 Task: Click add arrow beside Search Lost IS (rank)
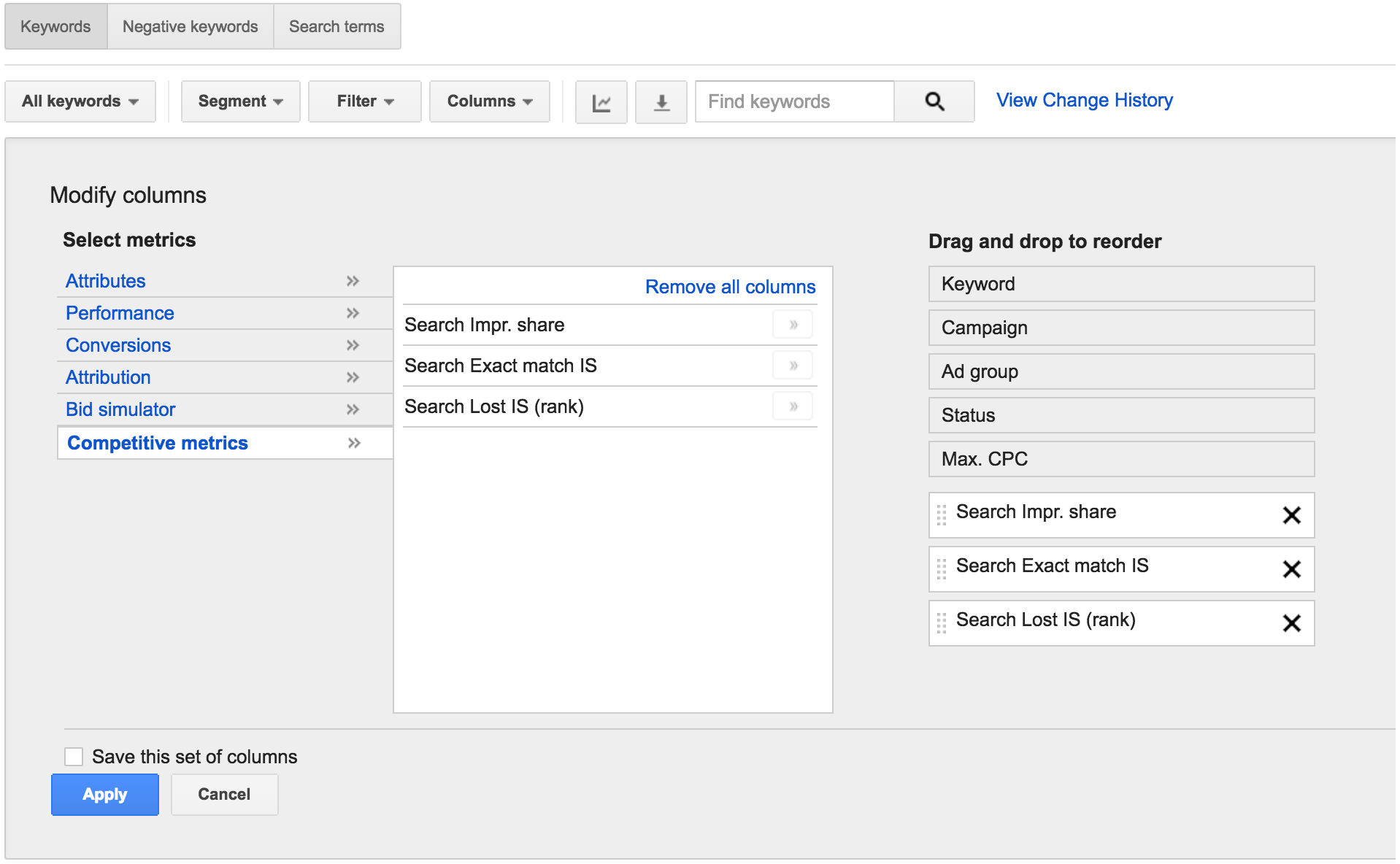(x=793, y=406)
